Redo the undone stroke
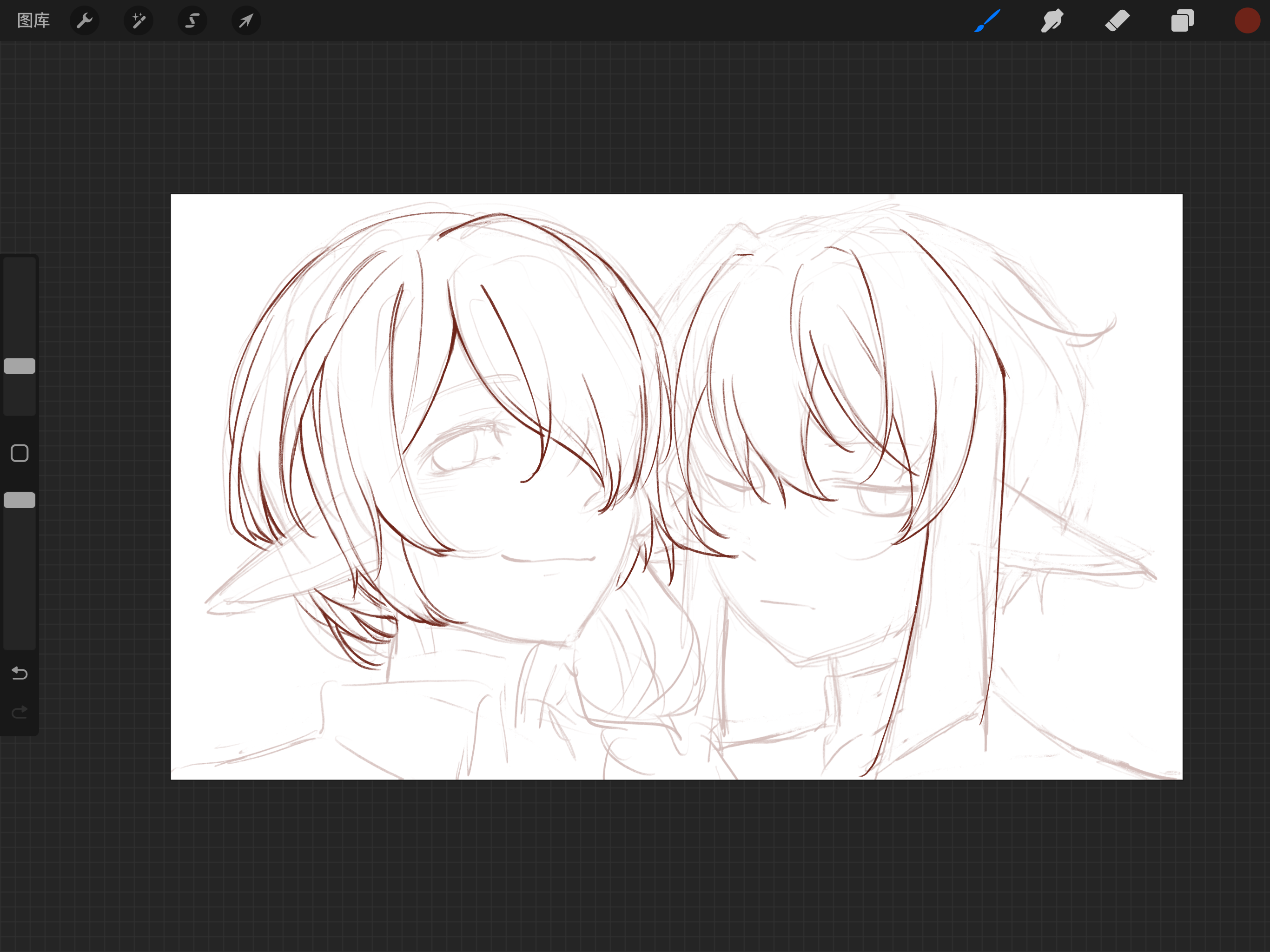The image size is (1270, 952). (x=20, y=712)
